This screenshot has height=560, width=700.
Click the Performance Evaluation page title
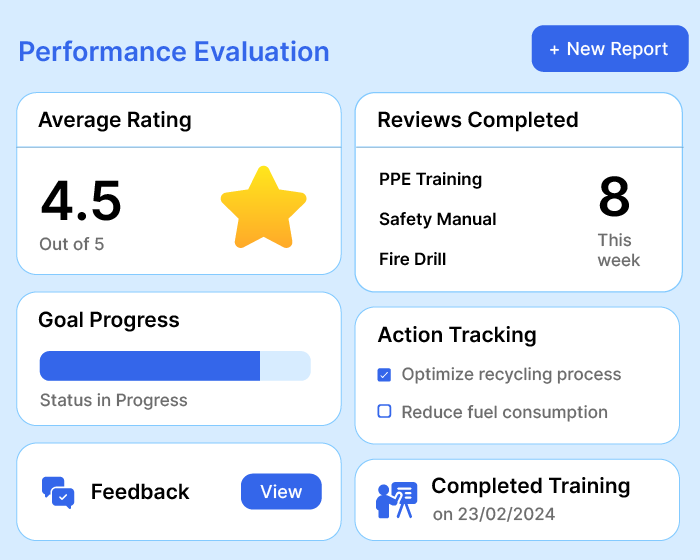pyautogui.click(x=174, y=52)
